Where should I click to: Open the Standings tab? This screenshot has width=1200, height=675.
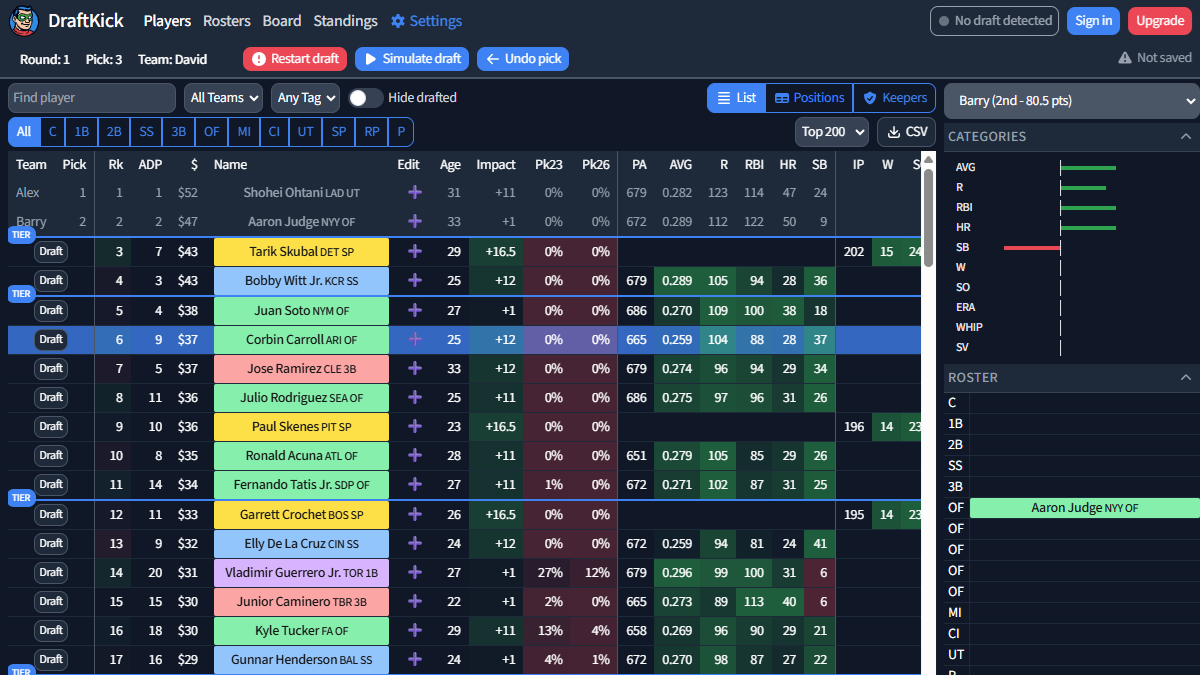345,20
